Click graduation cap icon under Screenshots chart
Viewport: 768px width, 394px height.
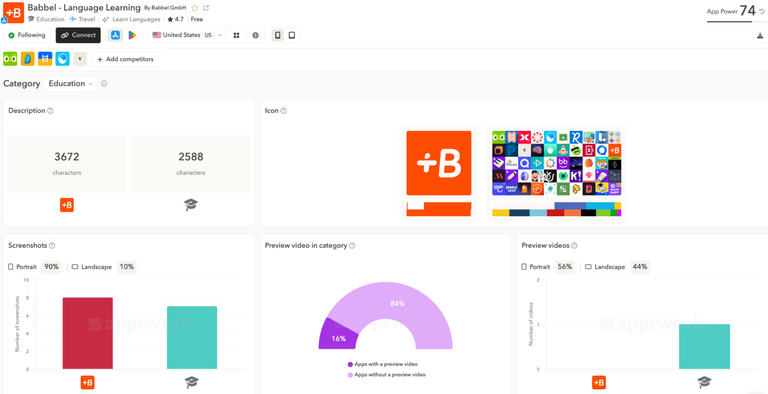192,383
